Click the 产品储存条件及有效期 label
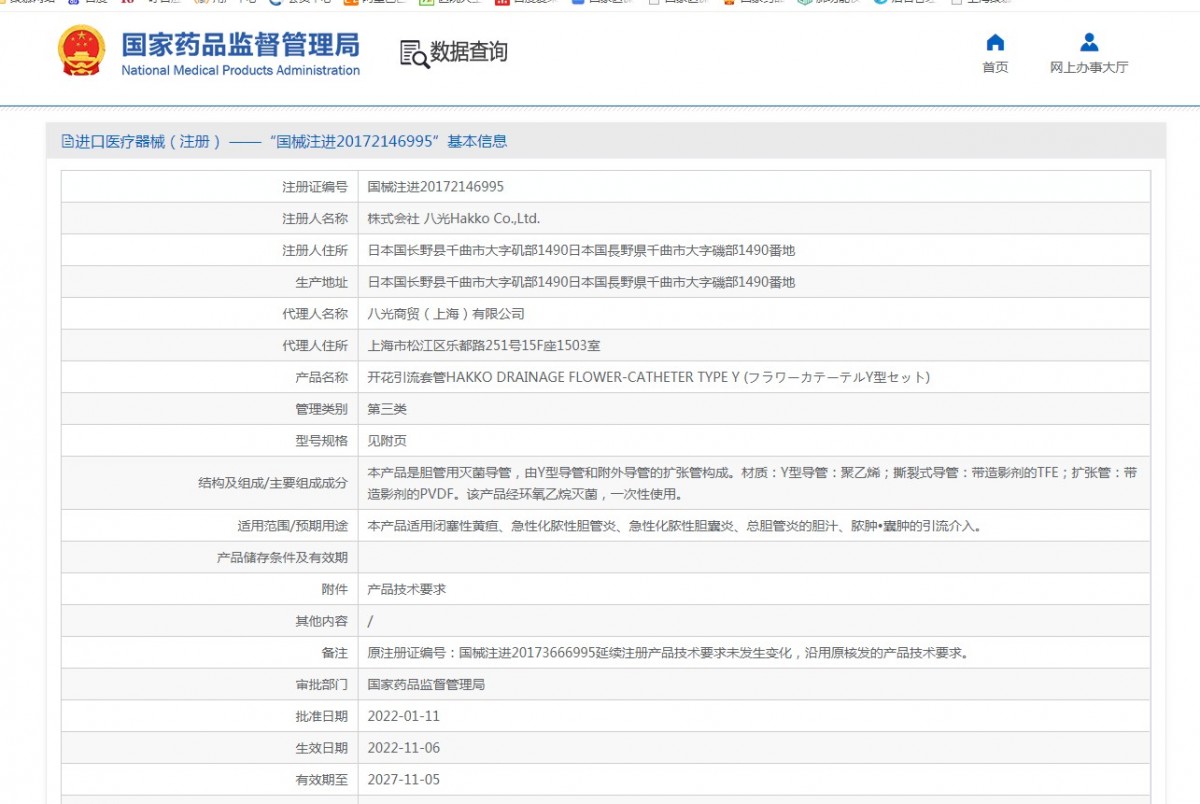The image size is (1200, 804). pyautogui.click(x=282, y=557)
